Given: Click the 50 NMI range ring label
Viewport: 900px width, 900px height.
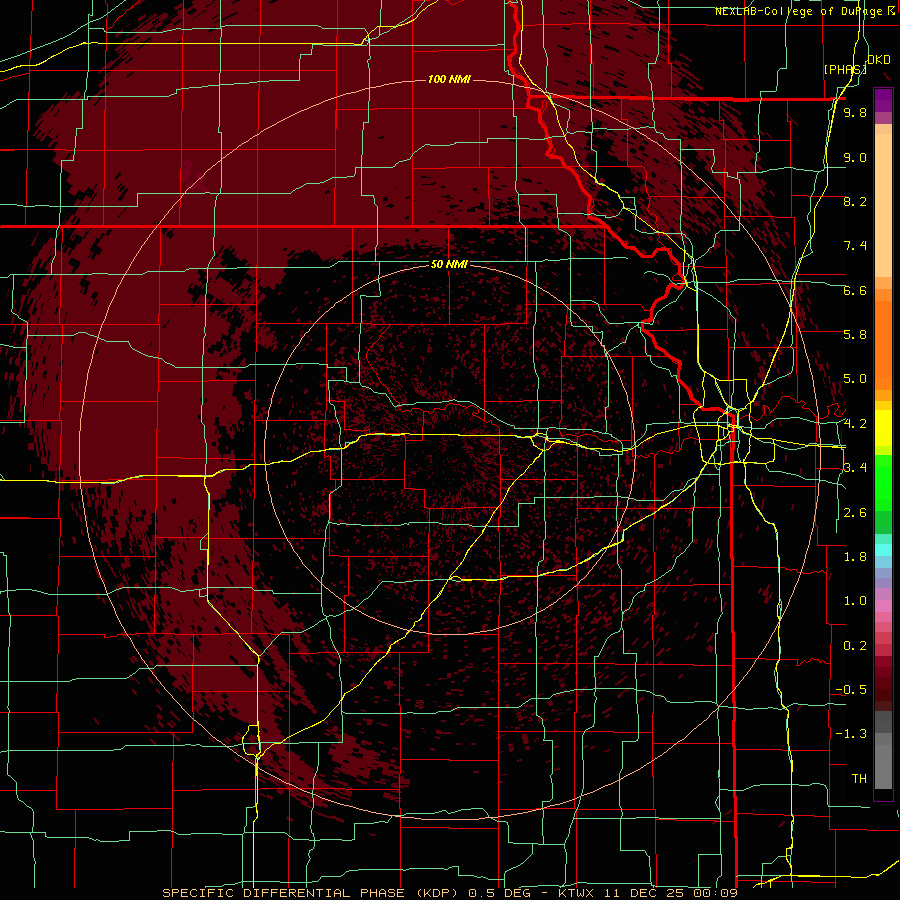Looking at the screenshot, I should pos(449,264).
